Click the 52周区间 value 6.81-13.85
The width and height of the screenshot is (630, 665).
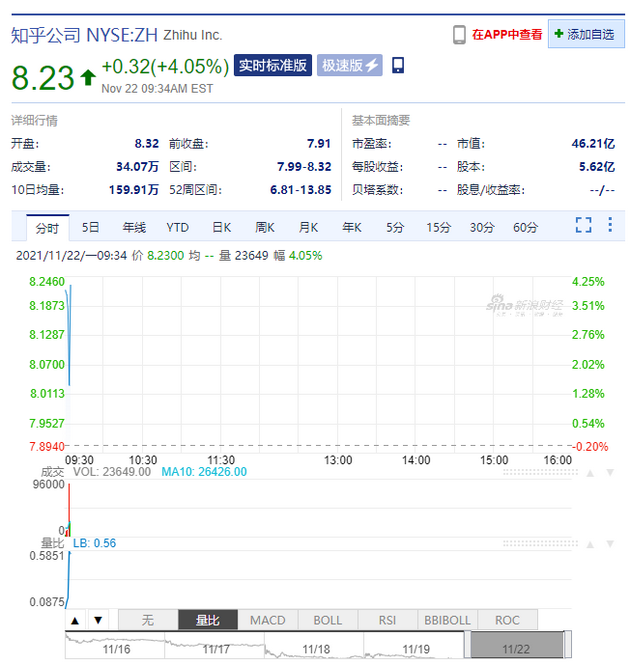(x=300, y=190)
